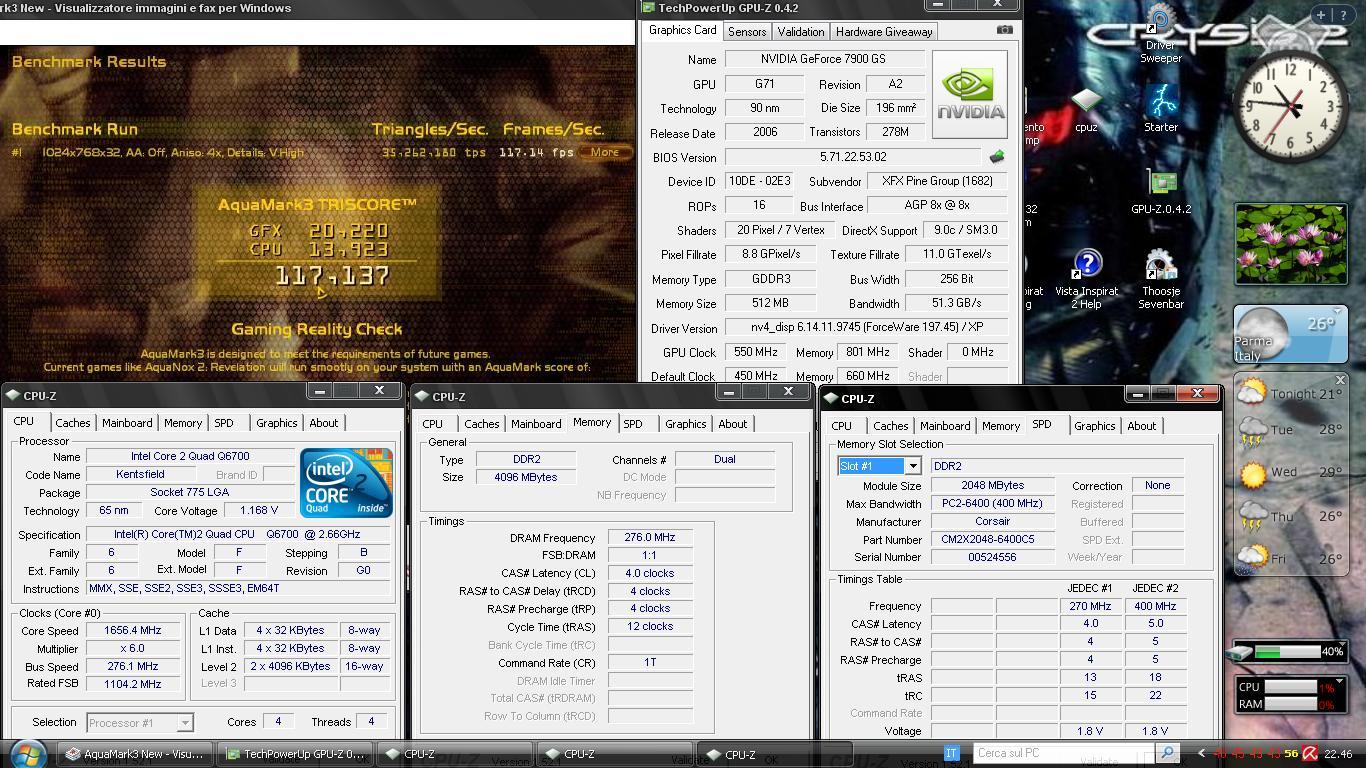1366x768 pixels.
Task: Click the CPU meter gadget corner arrow
Action: (x=1340, y=680)
